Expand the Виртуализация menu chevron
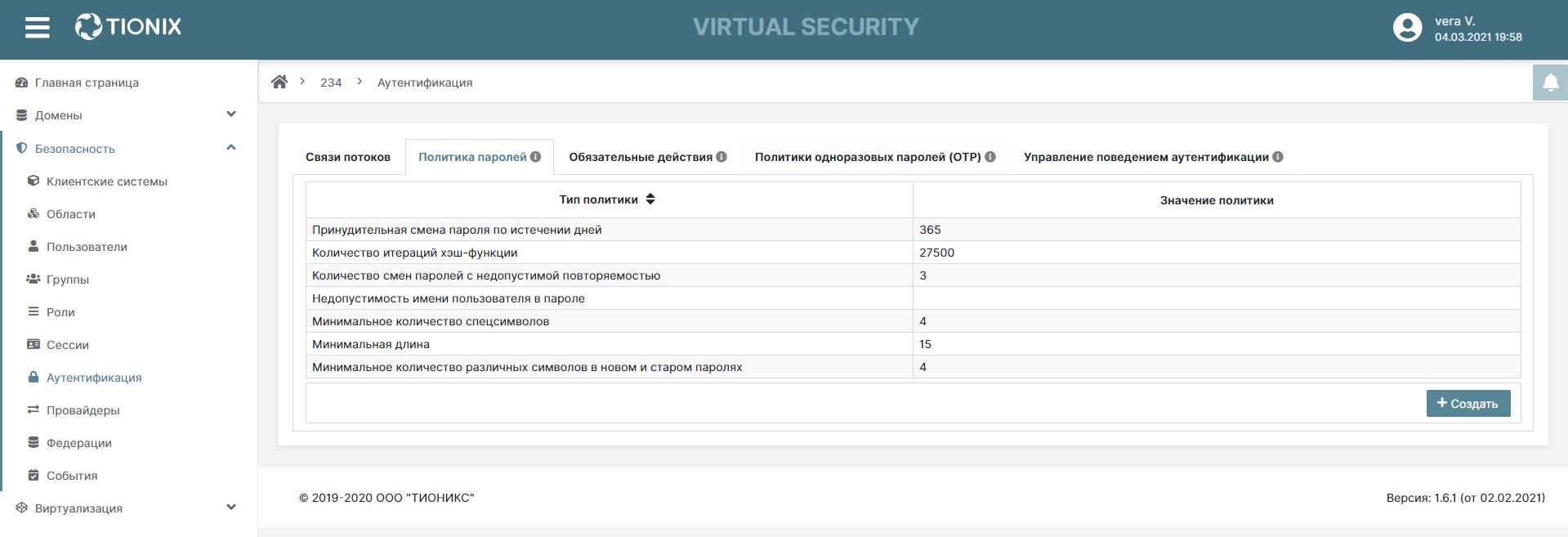Viewport: 1568px width, 537px height. (x=231, y=508)
